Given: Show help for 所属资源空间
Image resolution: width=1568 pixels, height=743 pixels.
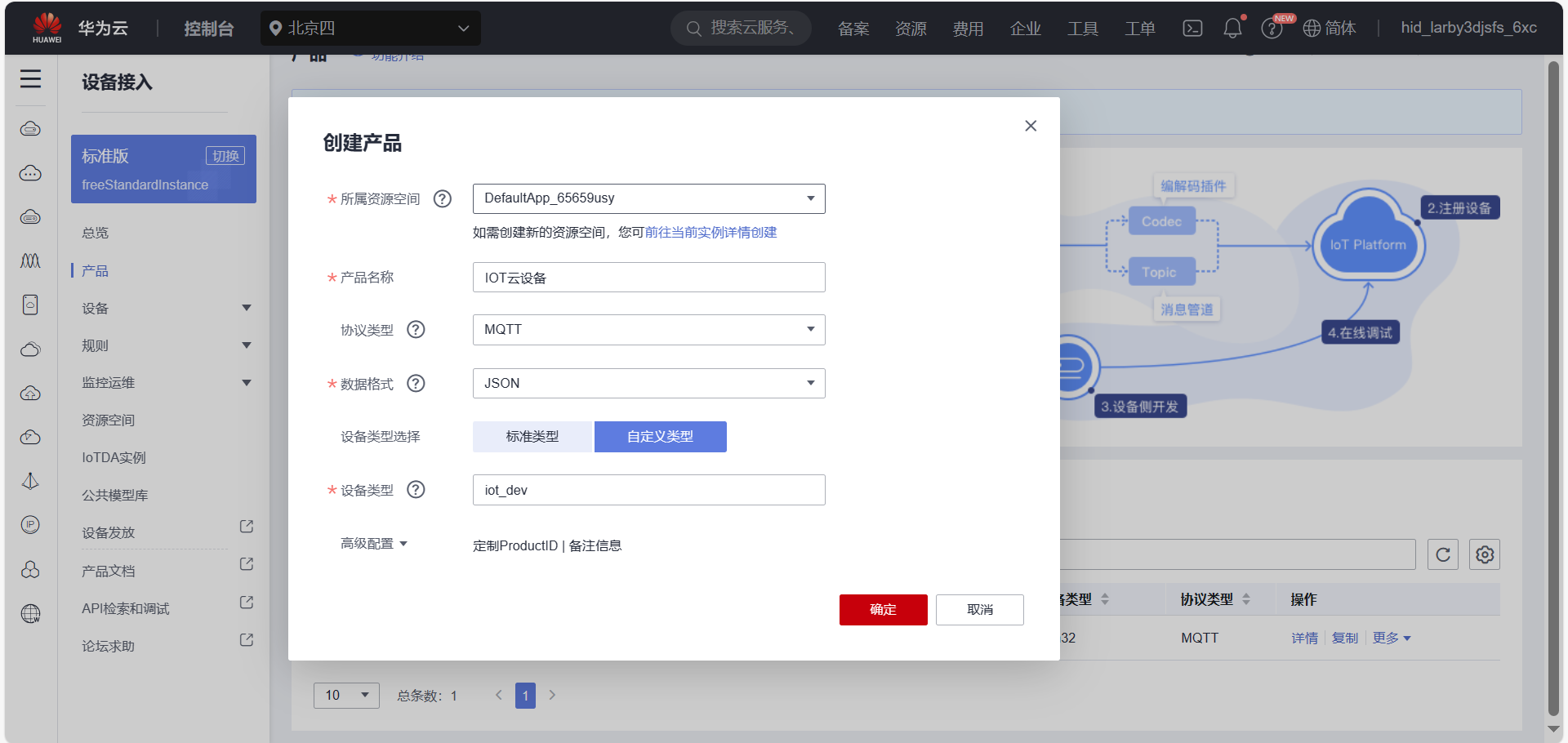Looking at the screenshot, I should point(443,198).
